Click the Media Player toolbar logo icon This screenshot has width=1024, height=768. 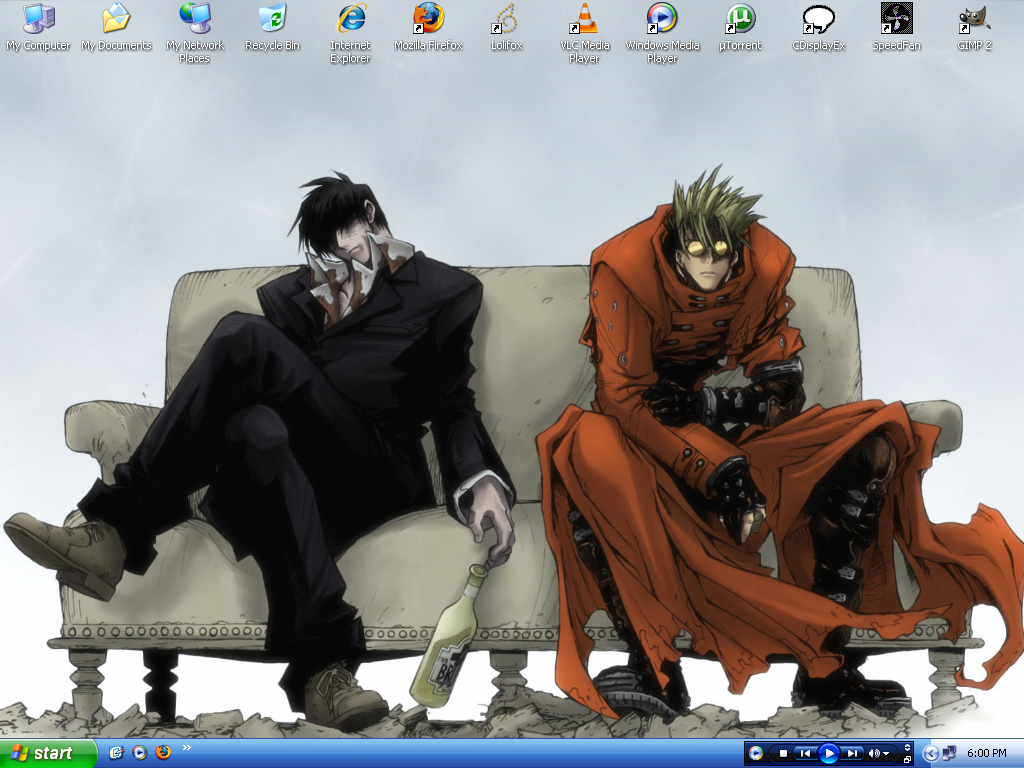(x=756, y=753)
